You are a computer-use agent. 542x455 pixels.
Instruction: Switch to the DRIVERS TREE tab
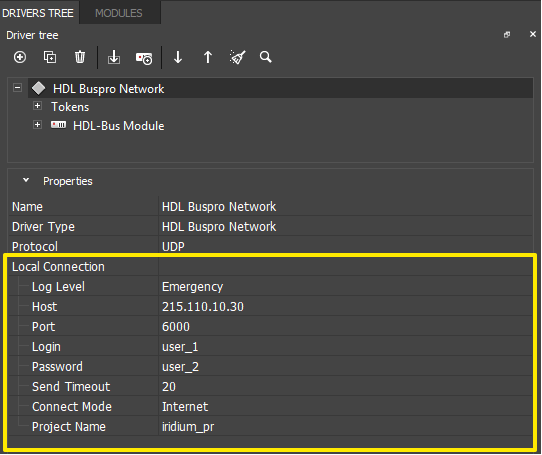point(38,13)
